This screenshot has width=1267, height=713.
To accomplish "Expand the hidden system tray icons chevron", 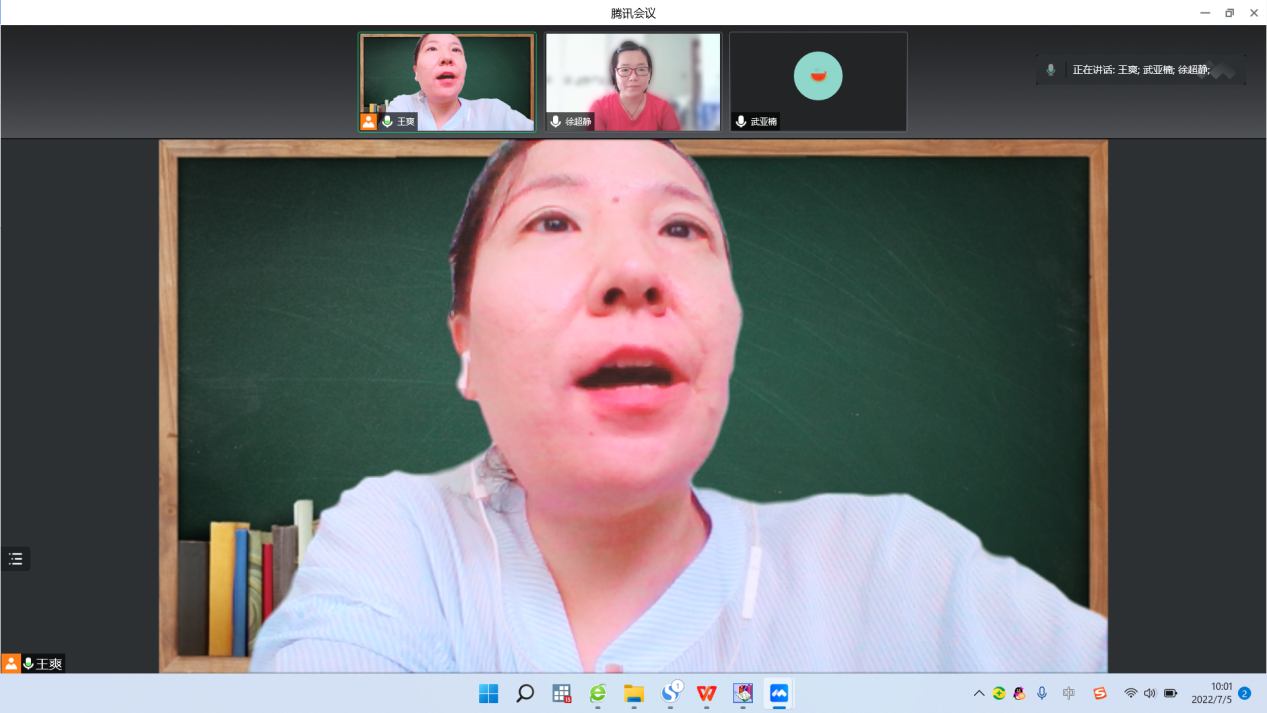I will 979,693.
